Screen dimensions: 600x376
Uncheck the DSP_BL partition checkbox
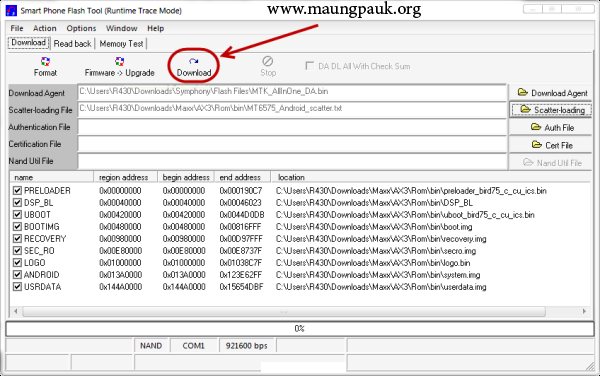coord(17,202)
